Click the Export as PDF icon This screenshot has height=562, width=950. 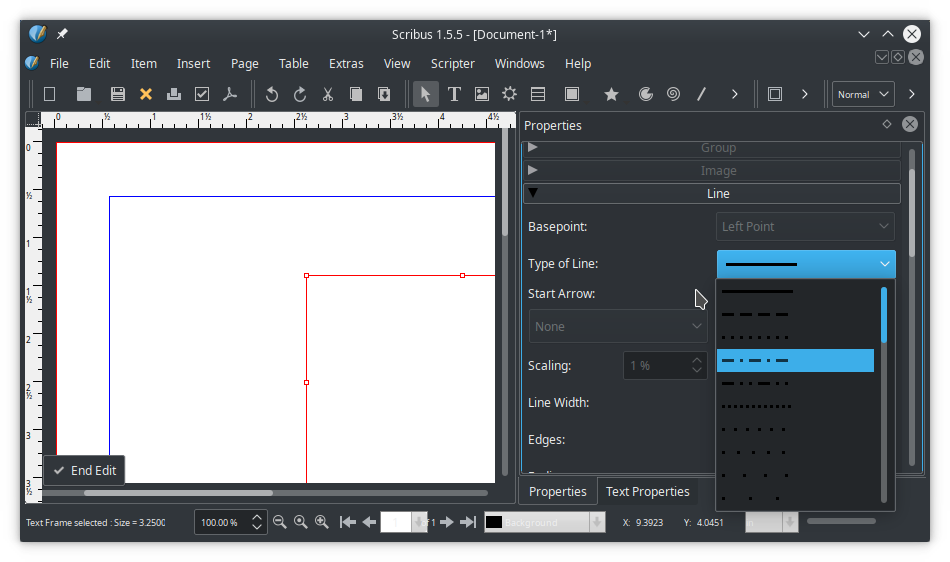(x=230, y=94)
